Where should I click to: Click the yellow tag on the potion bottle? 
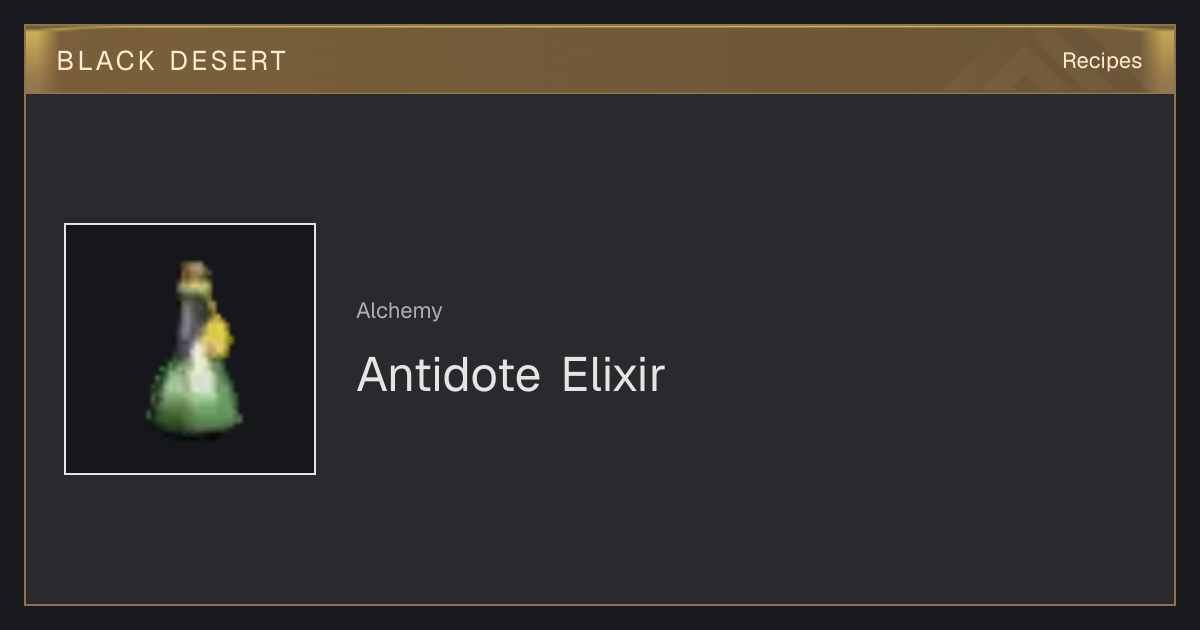(x=218, y=337)
